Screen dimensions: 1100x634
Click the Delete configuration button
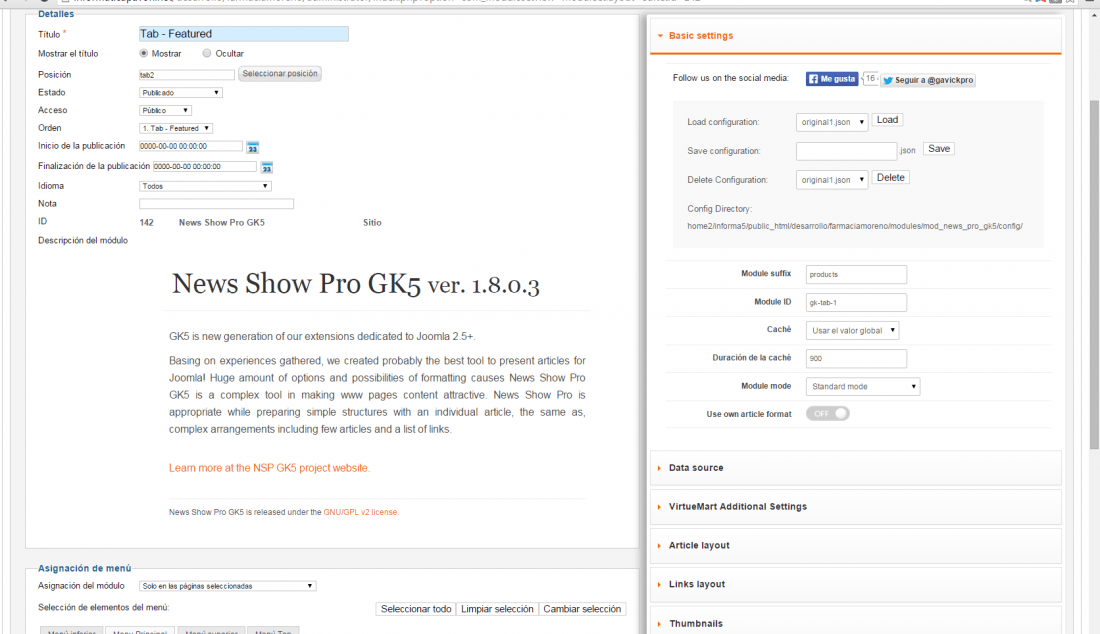click(890, 177)
